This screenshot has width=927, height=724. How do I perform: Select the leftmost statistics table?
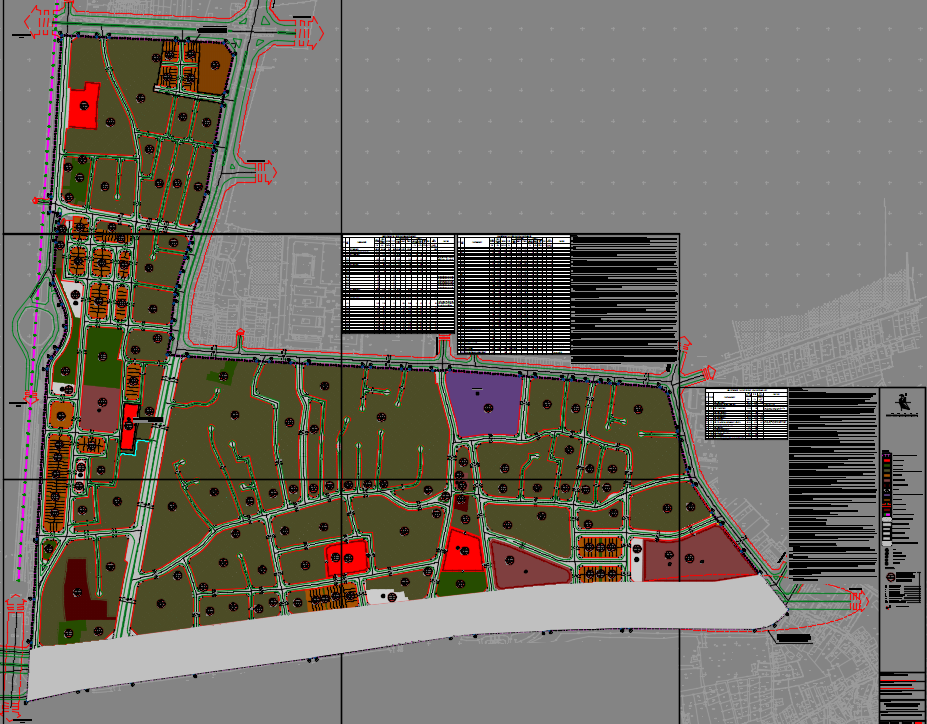click(x=398, y=285)
